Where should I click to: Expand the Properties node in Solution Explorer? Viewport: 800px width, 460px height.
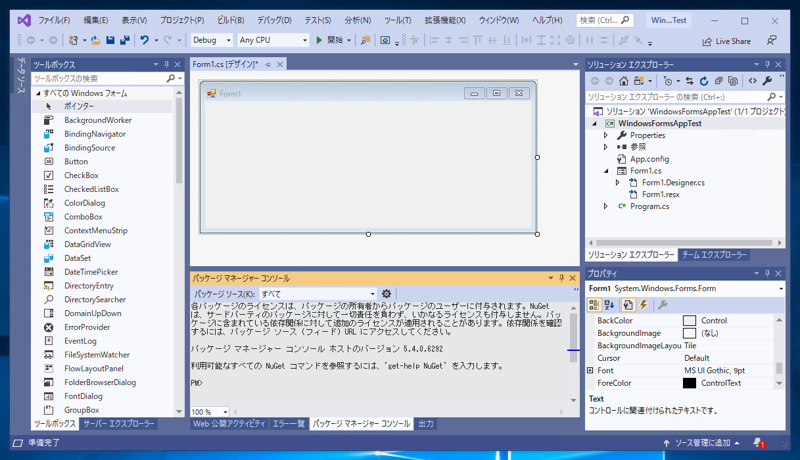[606, 135]
